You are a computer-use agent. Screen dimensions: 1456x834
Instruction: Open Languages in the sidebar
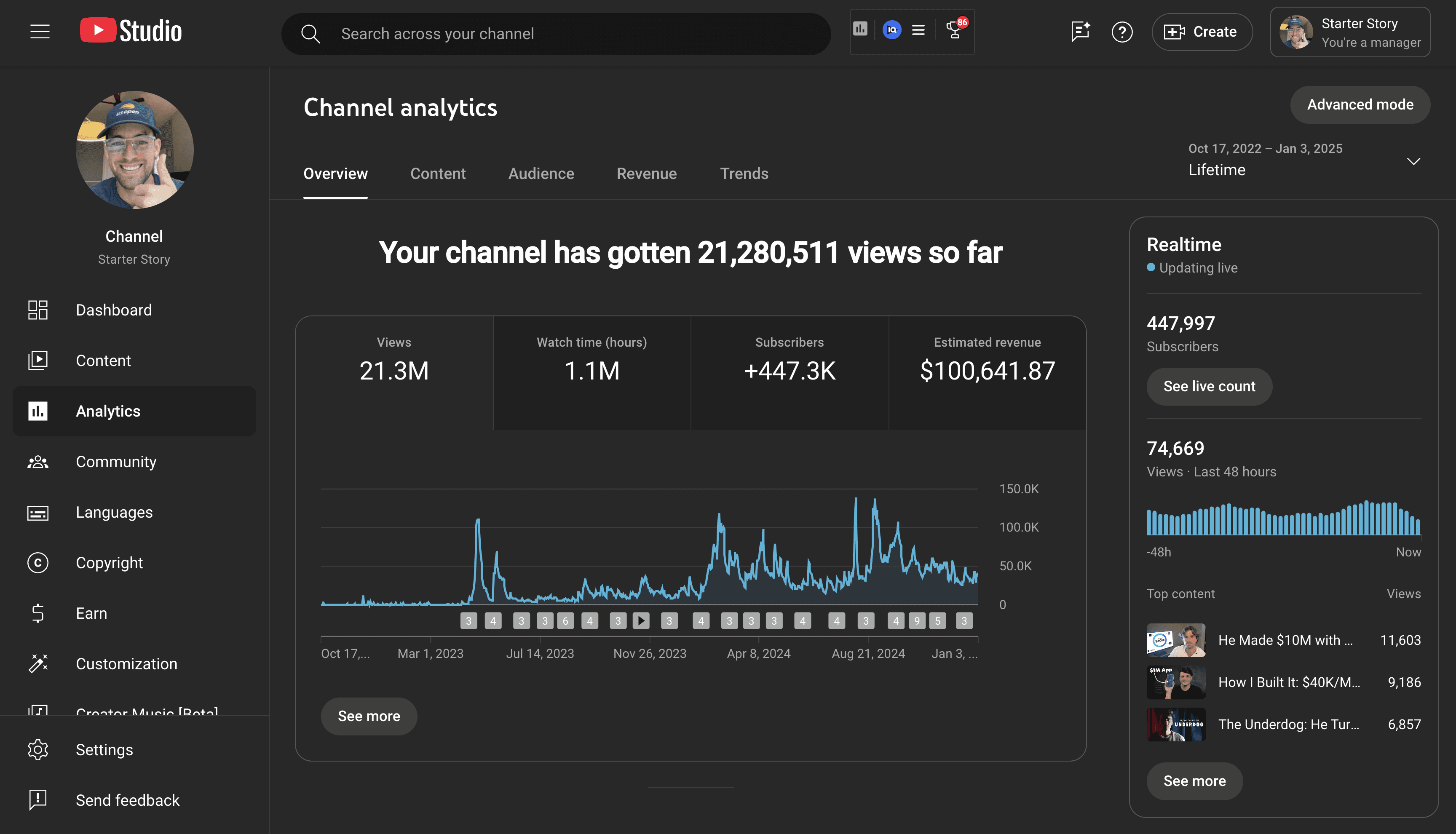[x=134, y=512]
